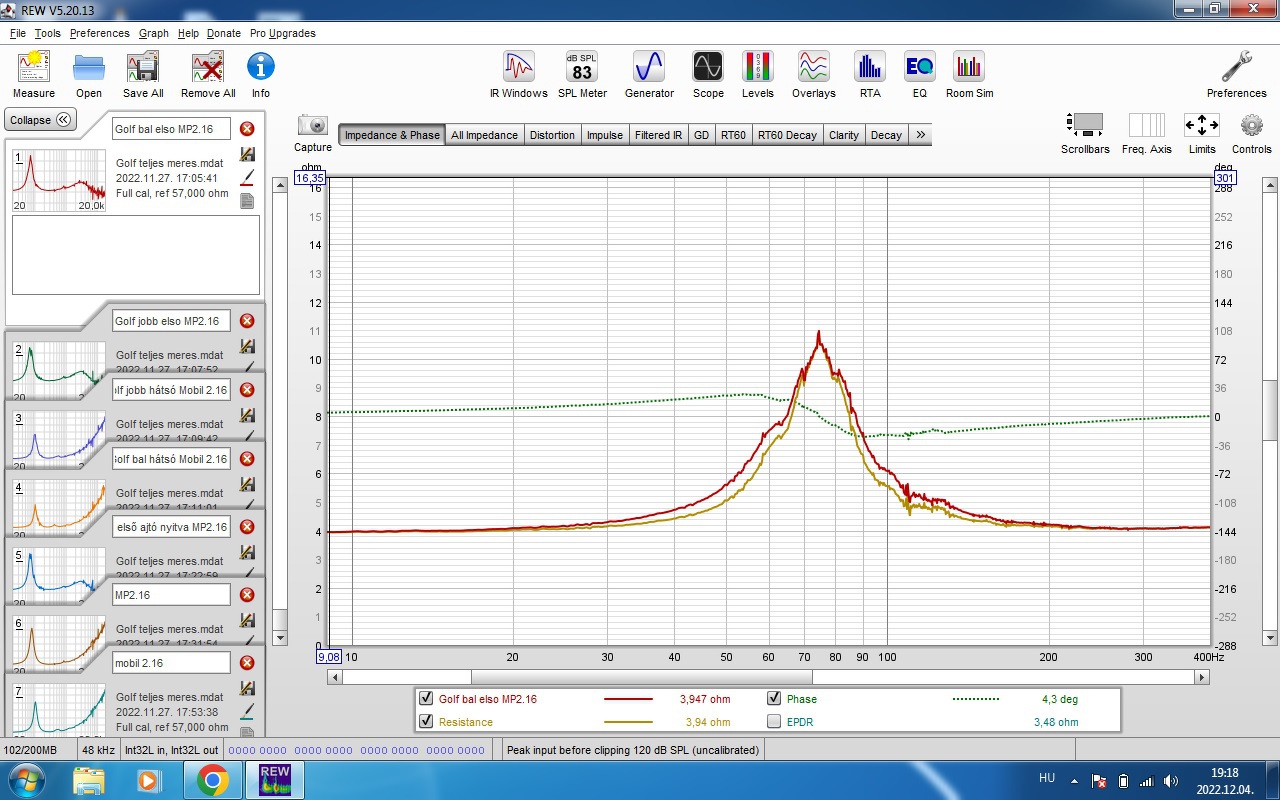
Task: Open File Explorer from the taskbar
Action: pos(89,779)
